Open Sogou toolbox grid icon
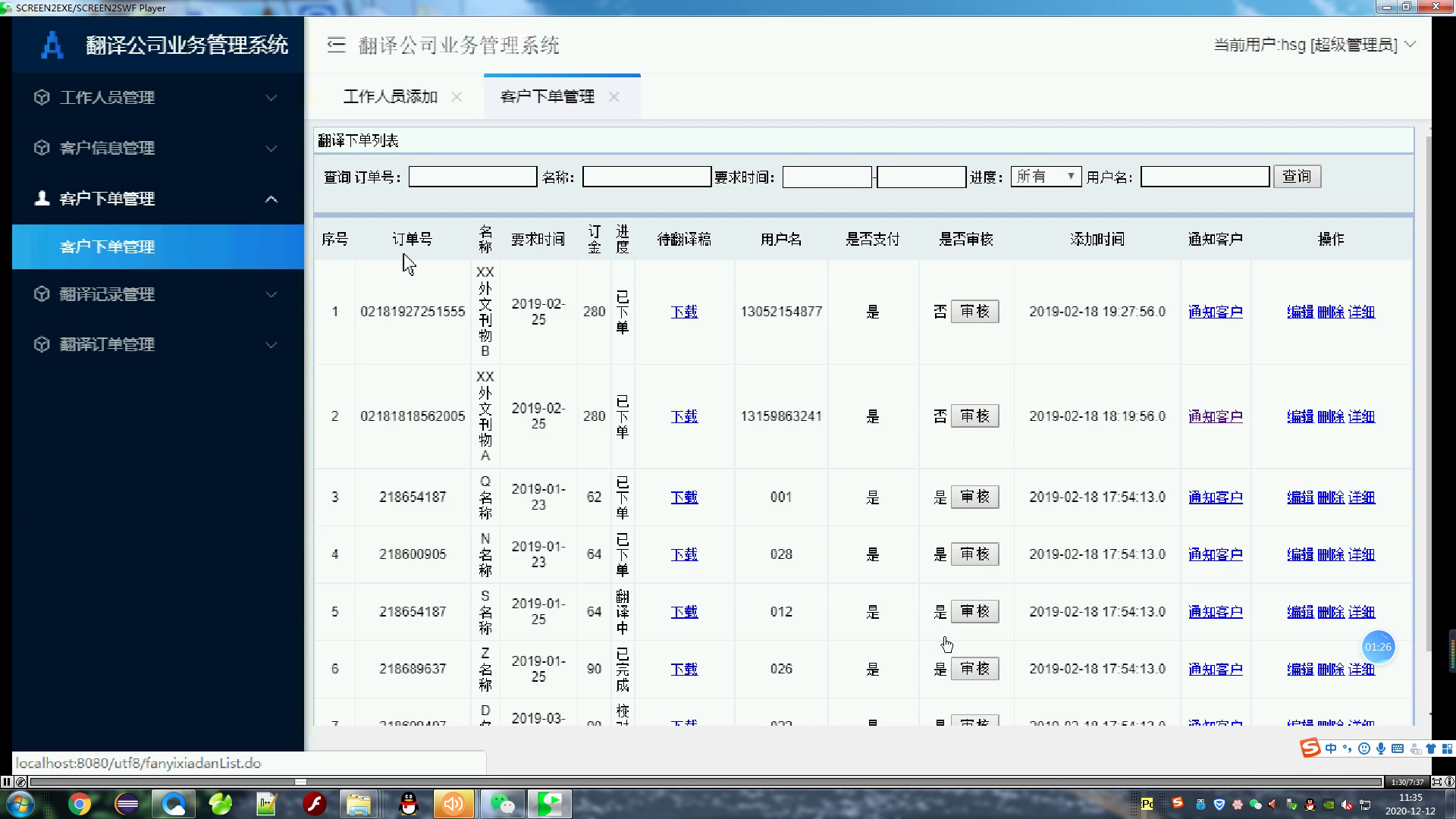The image size is (1456, 819). 1447,748
